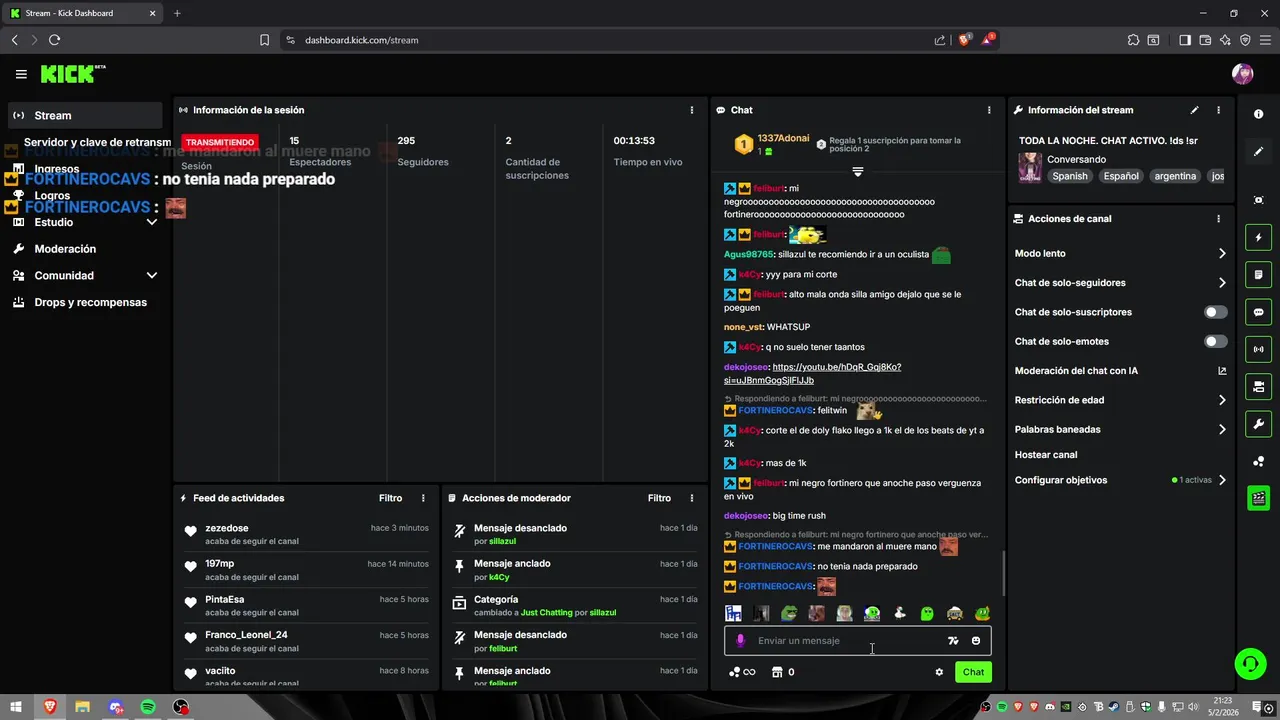Click username 1337Adonai in chat leaderboard
Viewport: 1280px width, 720px height.
click(x=783, y=138)
